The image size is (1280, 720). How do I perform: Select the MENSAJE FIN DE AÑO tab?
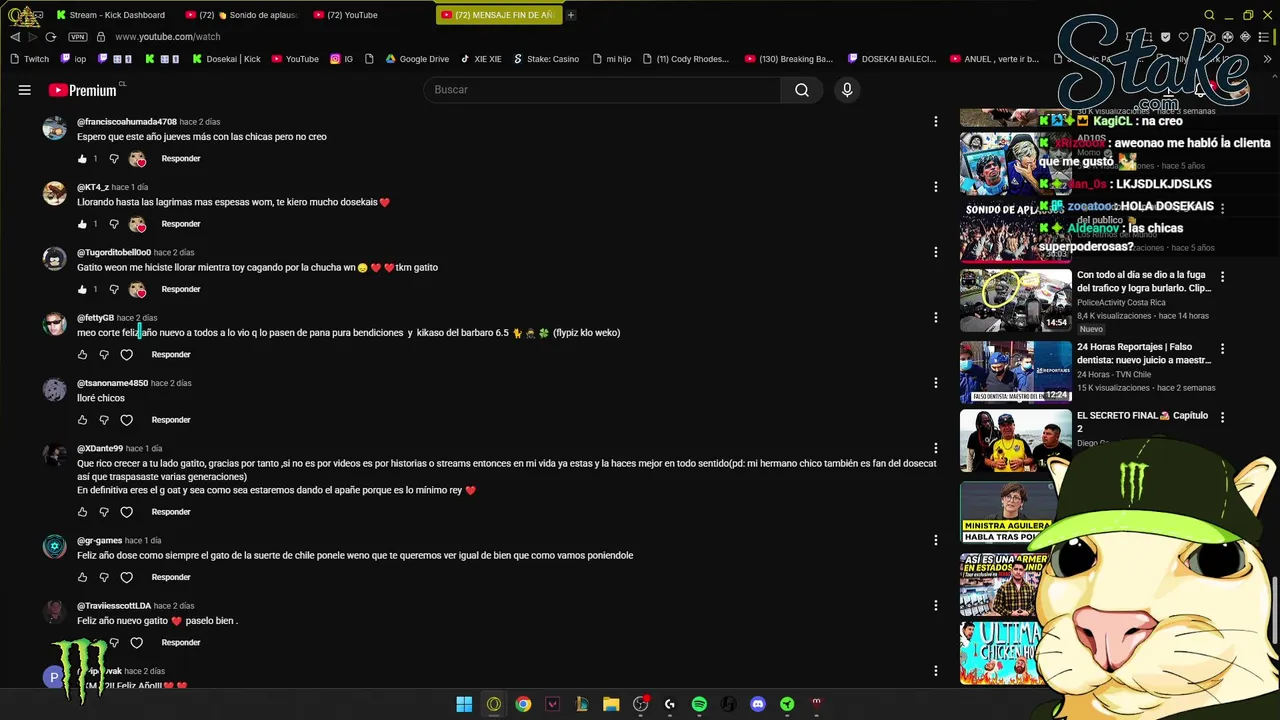pos(499,15)
